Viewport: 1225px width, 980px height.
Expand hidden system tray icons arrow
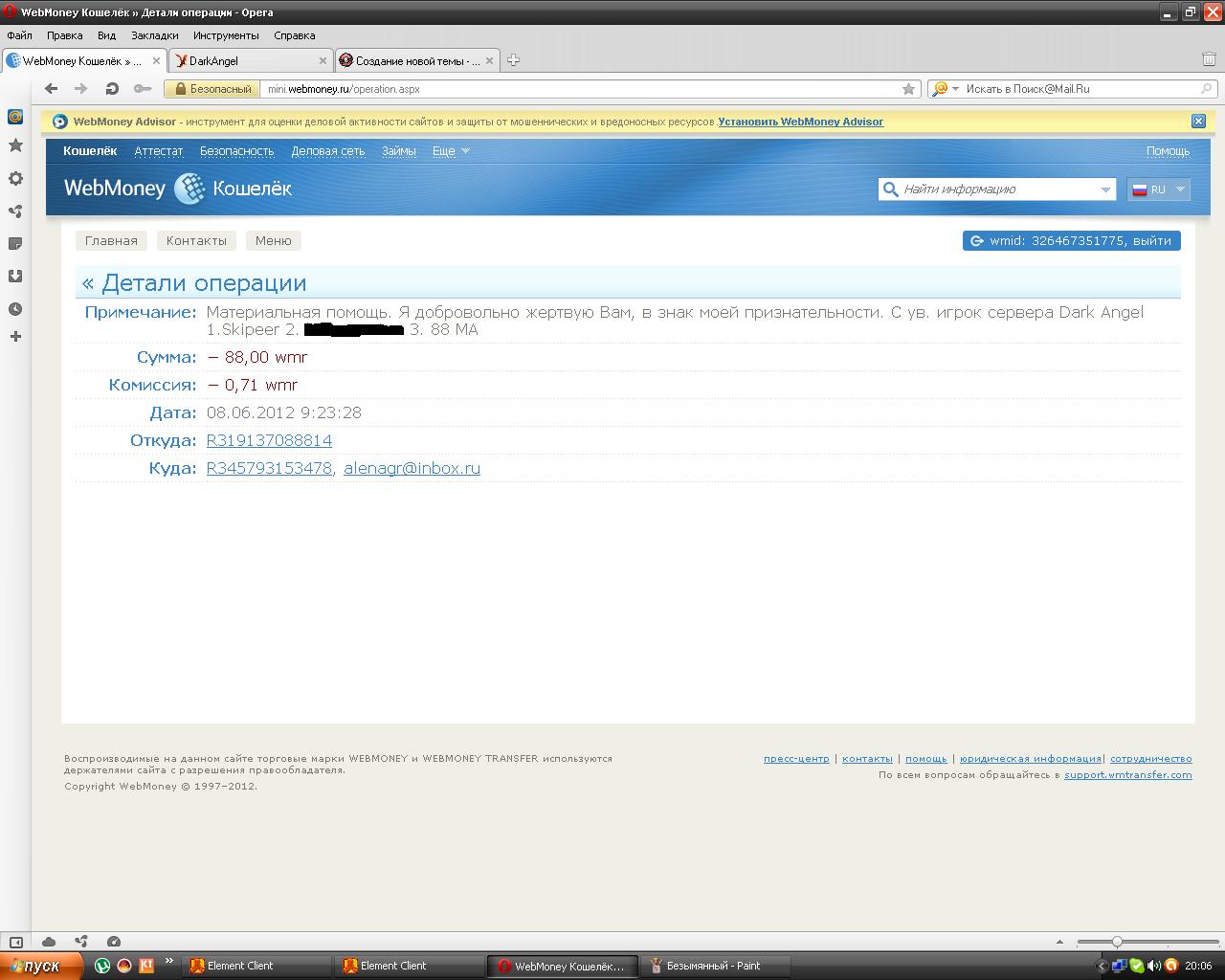[1102, 966]
